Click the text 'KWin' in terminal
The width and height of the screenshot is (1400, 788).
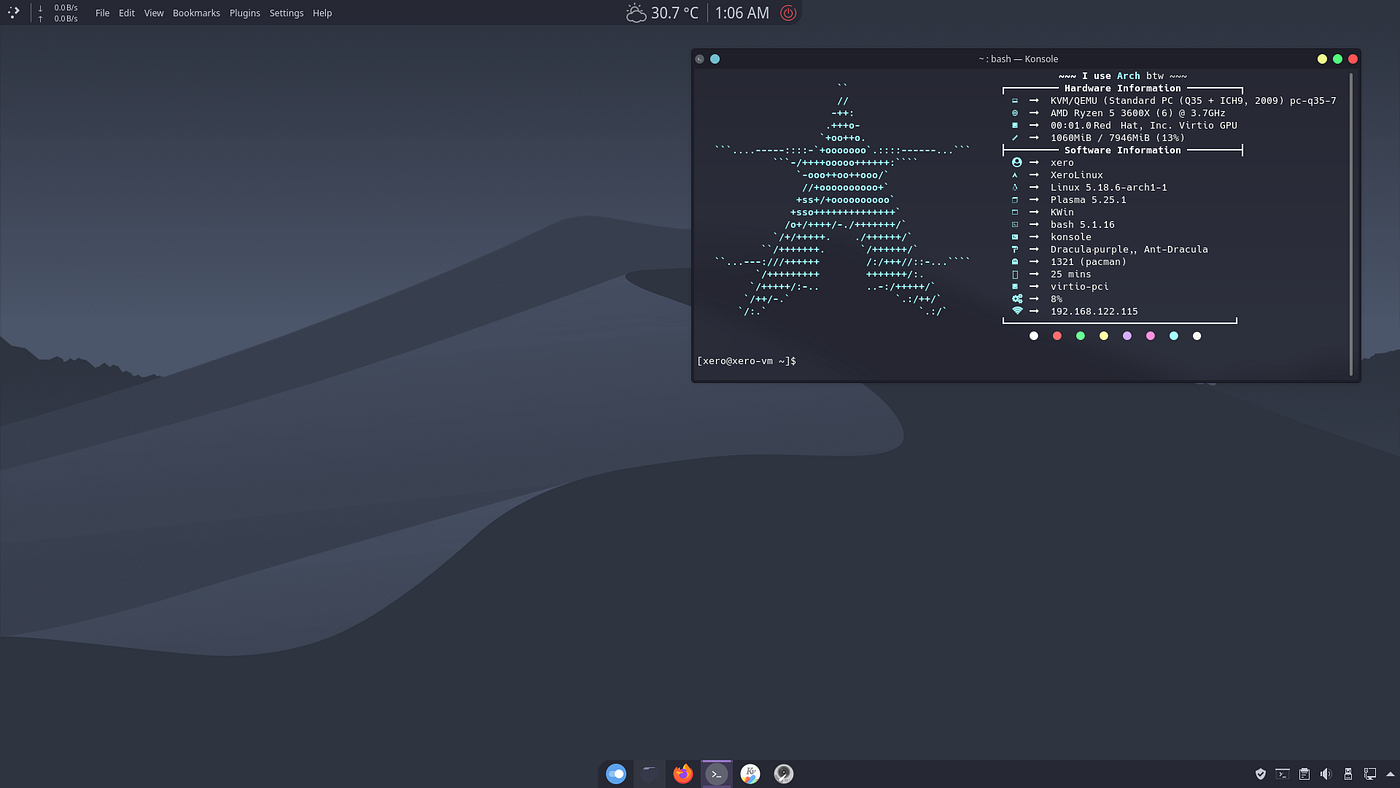pyautogui.click(x=1062, y=212)
